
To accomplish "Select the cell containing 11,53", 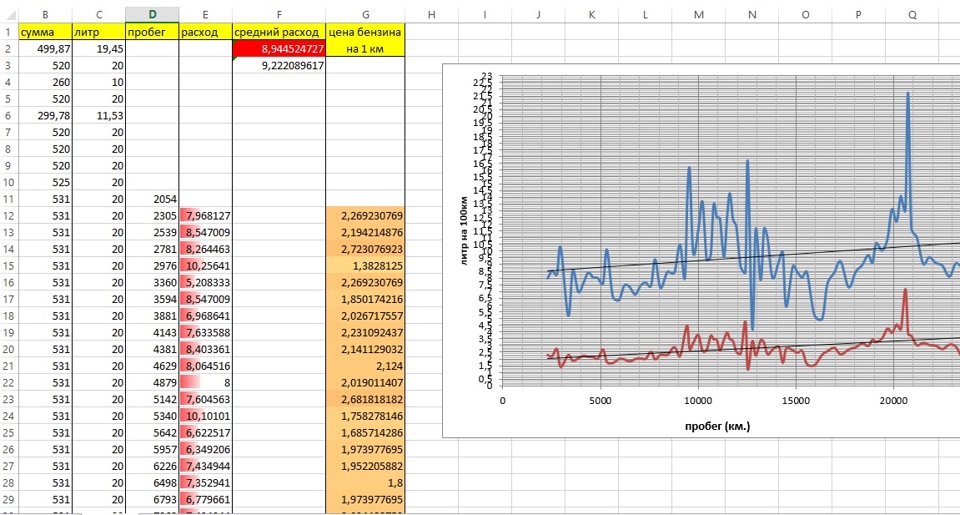I will (x=99, y=116).
